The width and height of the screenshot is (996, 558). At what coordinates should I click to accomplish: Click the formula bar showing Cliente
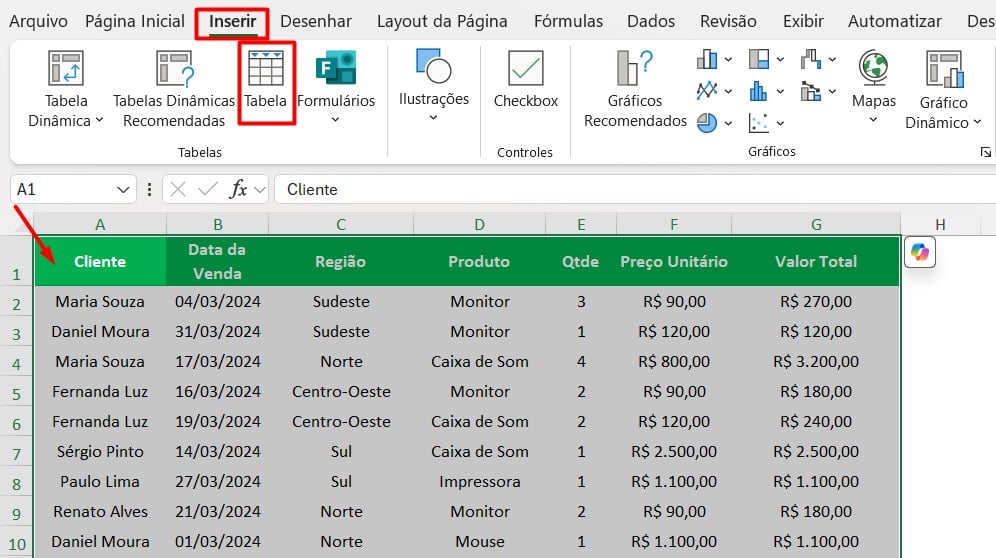point(635,189)
